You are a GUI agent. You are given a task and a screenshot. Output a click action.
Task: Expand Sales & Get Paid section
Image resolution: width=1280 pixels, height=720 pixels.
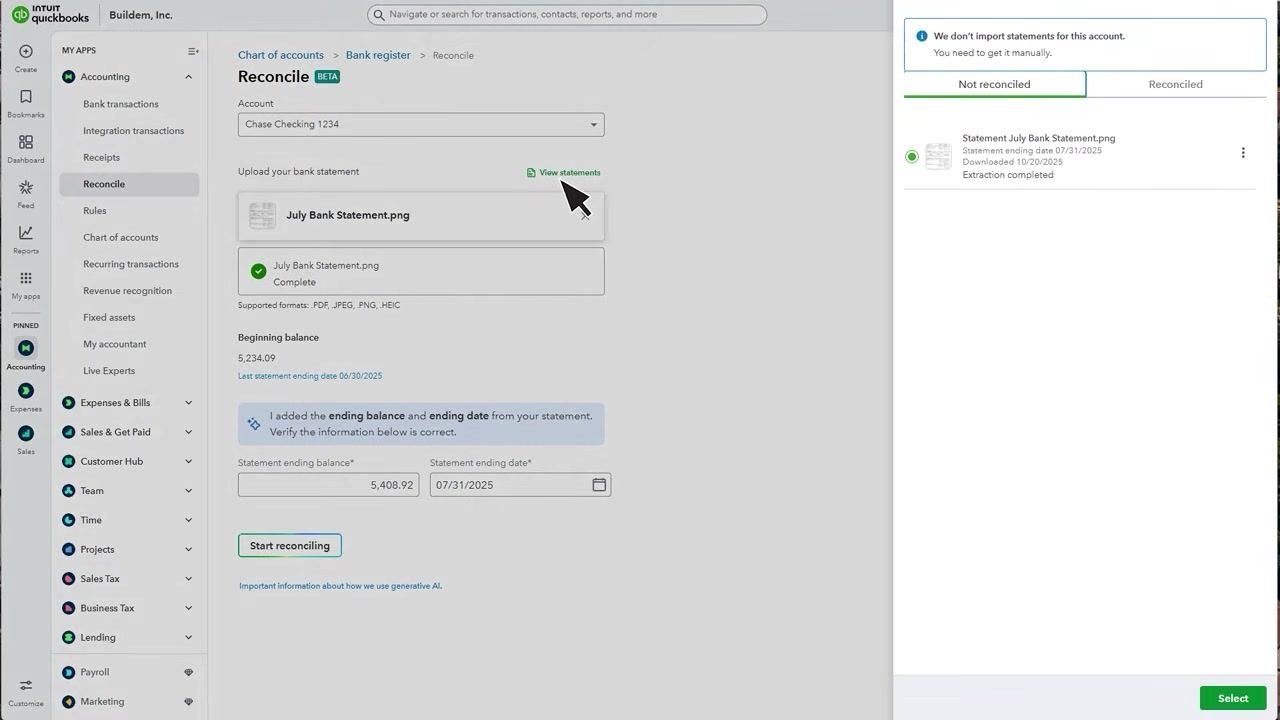(188, 432)
